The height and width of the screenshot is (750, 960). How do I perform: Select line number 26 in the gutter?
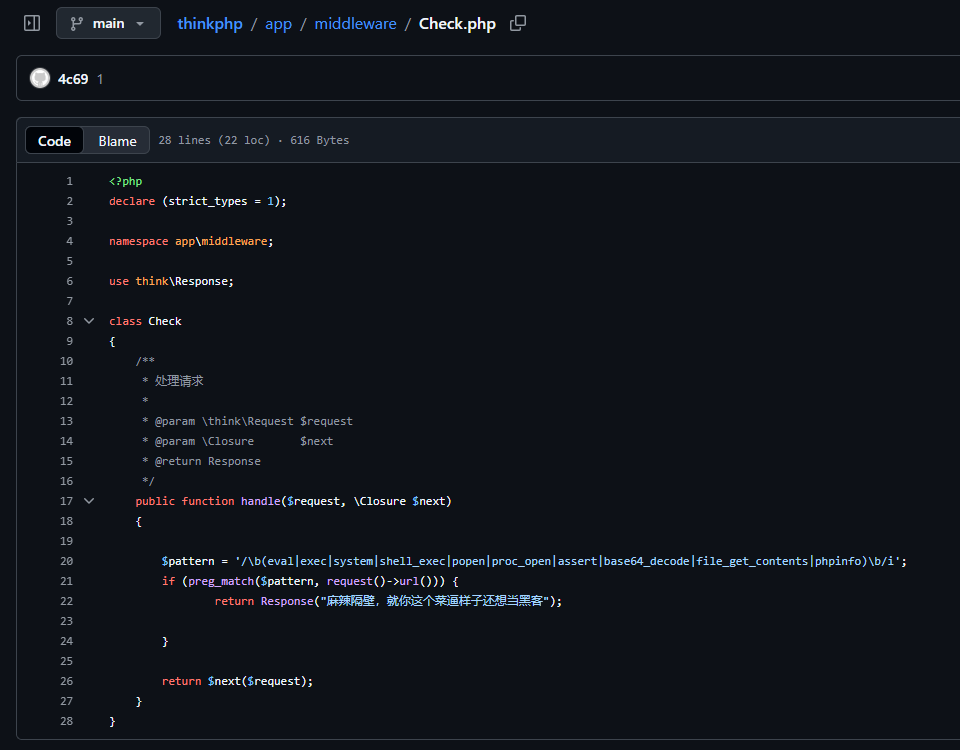coord(66,680)
